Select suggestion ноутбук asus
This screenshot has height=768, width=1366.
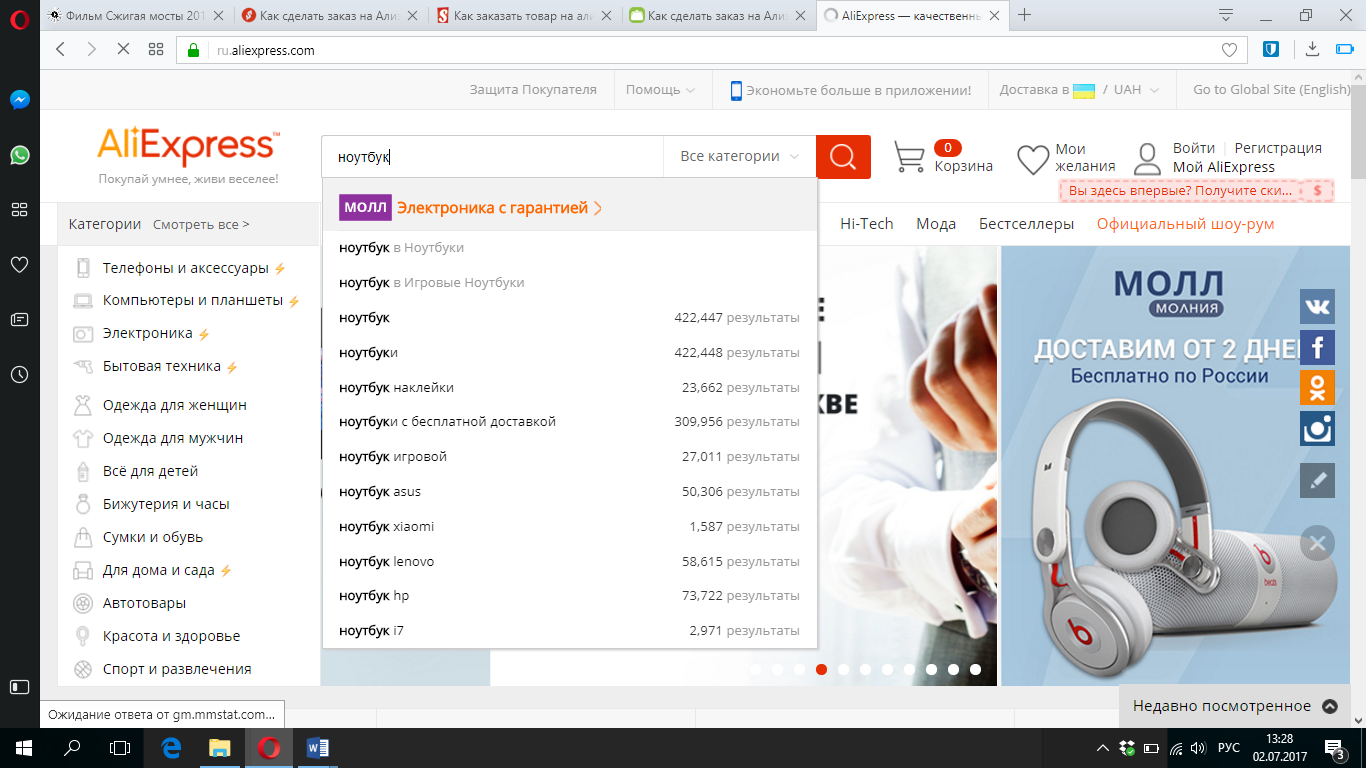click(x=570, y=491)
